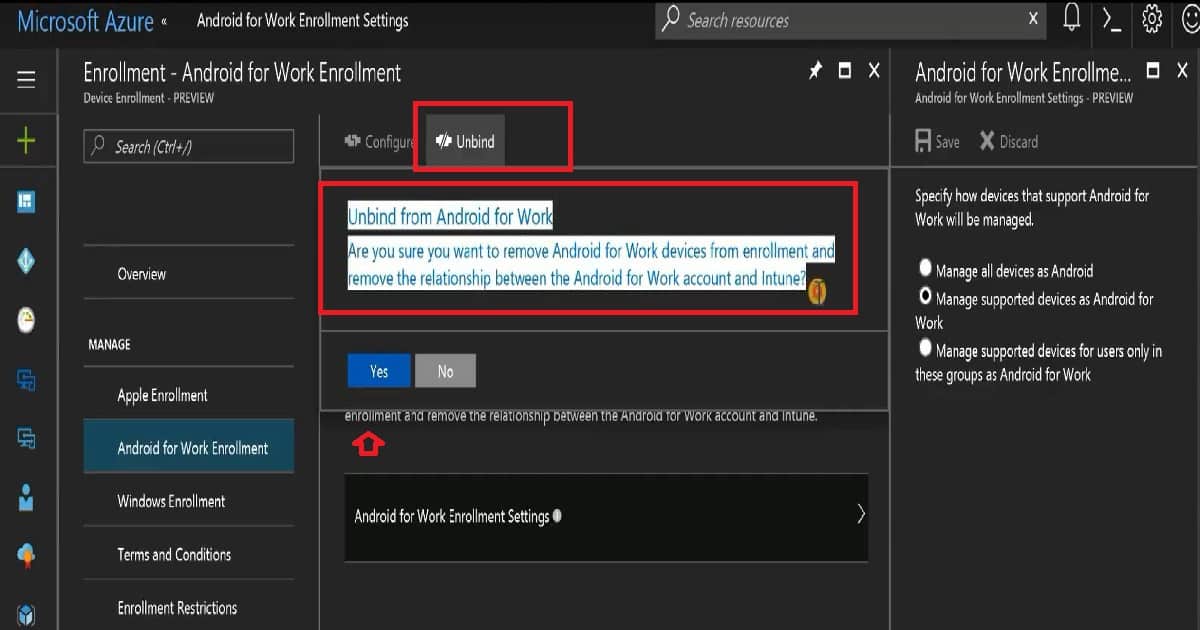Click the Search (Ctrl+/) menu filter box
Image resolution: width=1200 pixels, height=630 pixels.
click(x=189, y=146)
